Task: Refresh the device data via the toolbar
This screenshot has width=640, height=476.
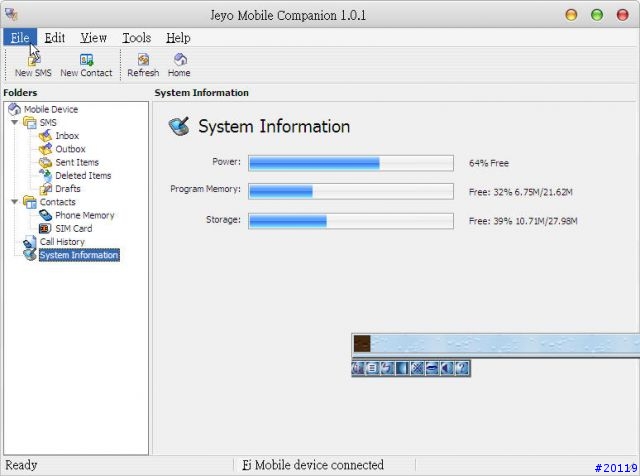Action: [143, 65]
